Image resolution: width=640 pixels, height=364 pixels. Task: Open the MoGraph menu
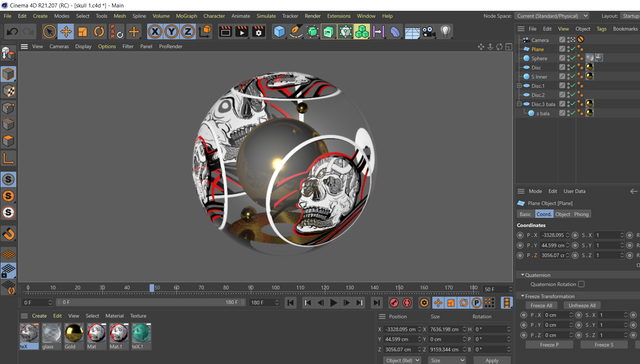click(186, 16)
